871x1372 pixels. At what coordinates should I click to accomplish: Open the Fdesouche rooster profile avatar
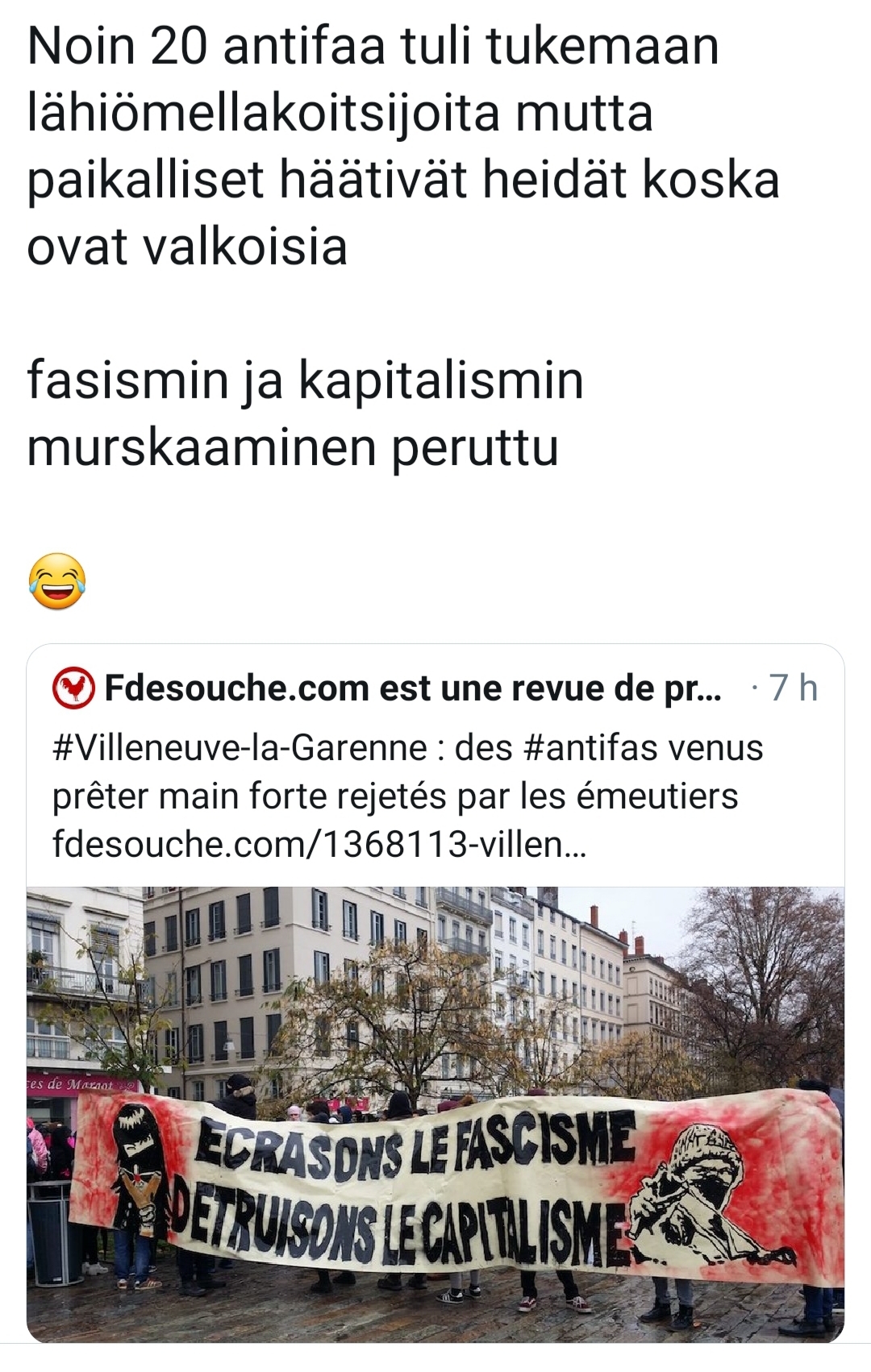click(x=74, y=688)
